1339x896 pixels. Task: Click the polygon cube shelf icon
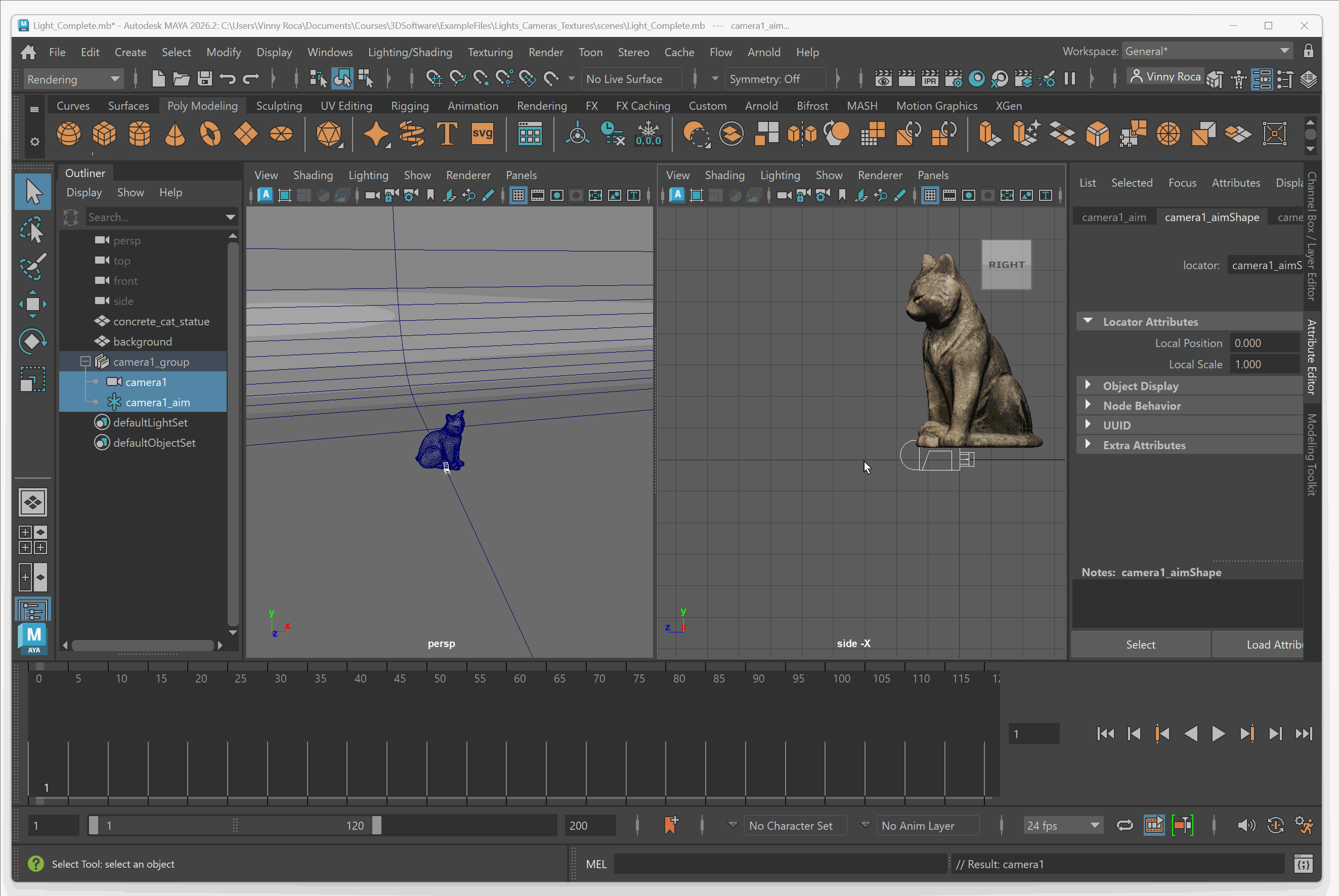coord(104,134)
